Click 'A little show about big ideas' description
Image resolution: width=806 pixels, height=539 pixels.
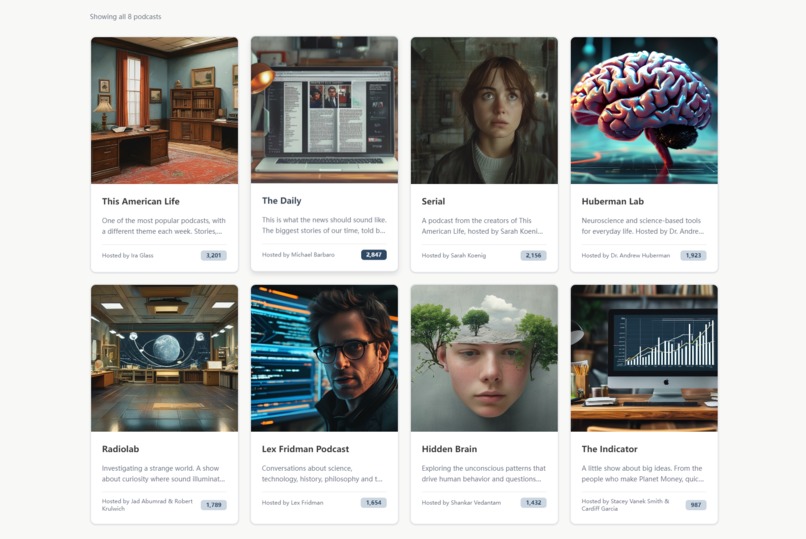tap(643, 474)
